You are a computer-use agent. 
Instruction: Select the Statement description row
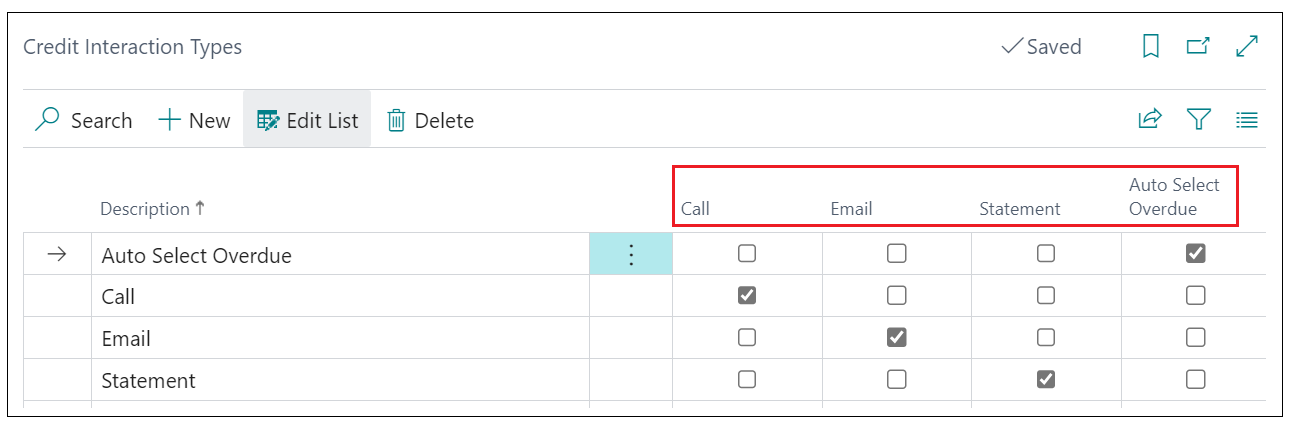[x=149, y=380]
